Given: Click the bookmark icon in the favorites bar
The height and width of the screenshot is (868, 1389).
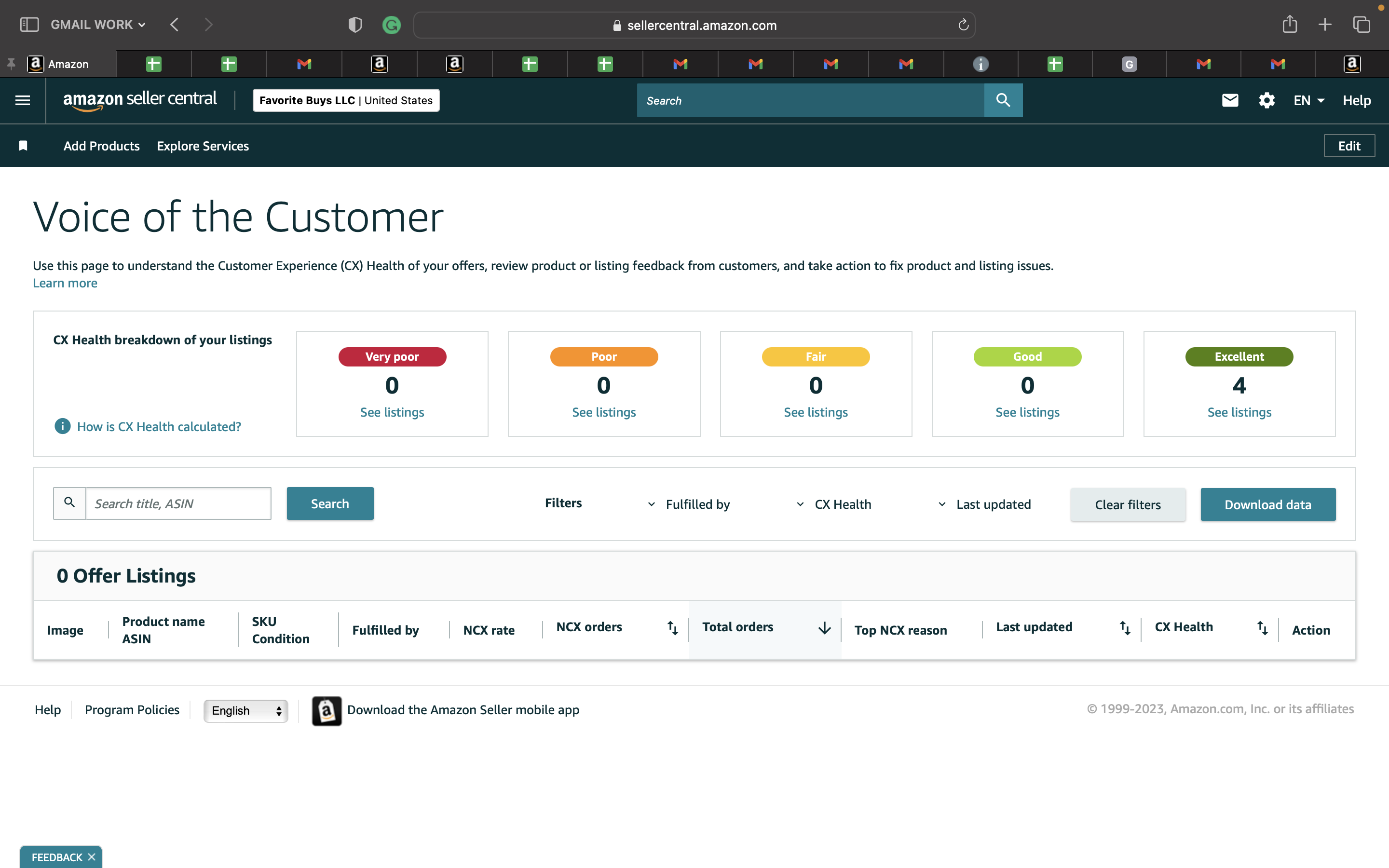Looking at the screenshot, I should (x=23, y=146).
